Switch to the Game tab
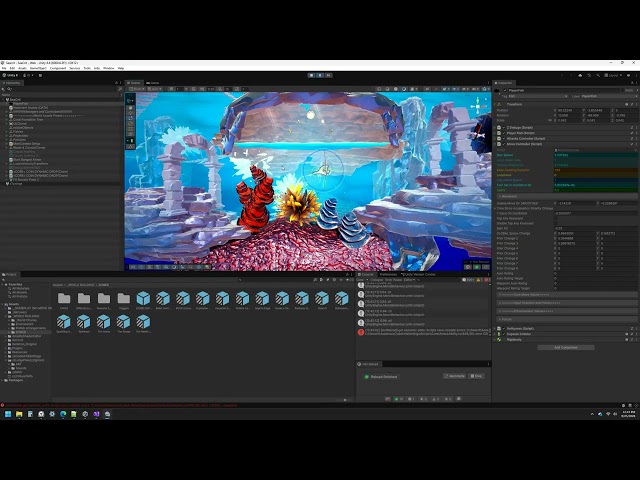This screenshot has height=480, width=640. click(153, 83)
